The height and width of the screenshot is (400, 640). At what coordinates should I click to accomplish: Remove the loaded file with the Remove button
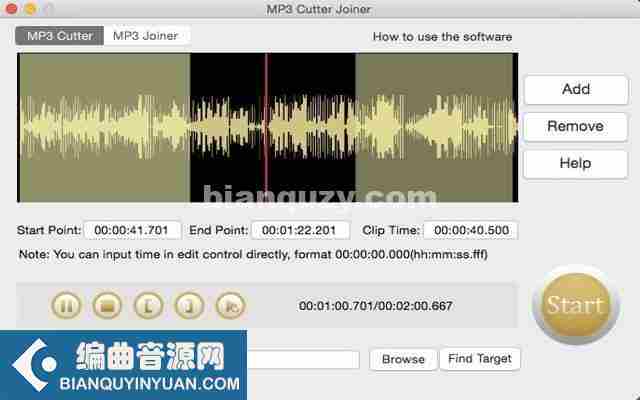point(576,127)
